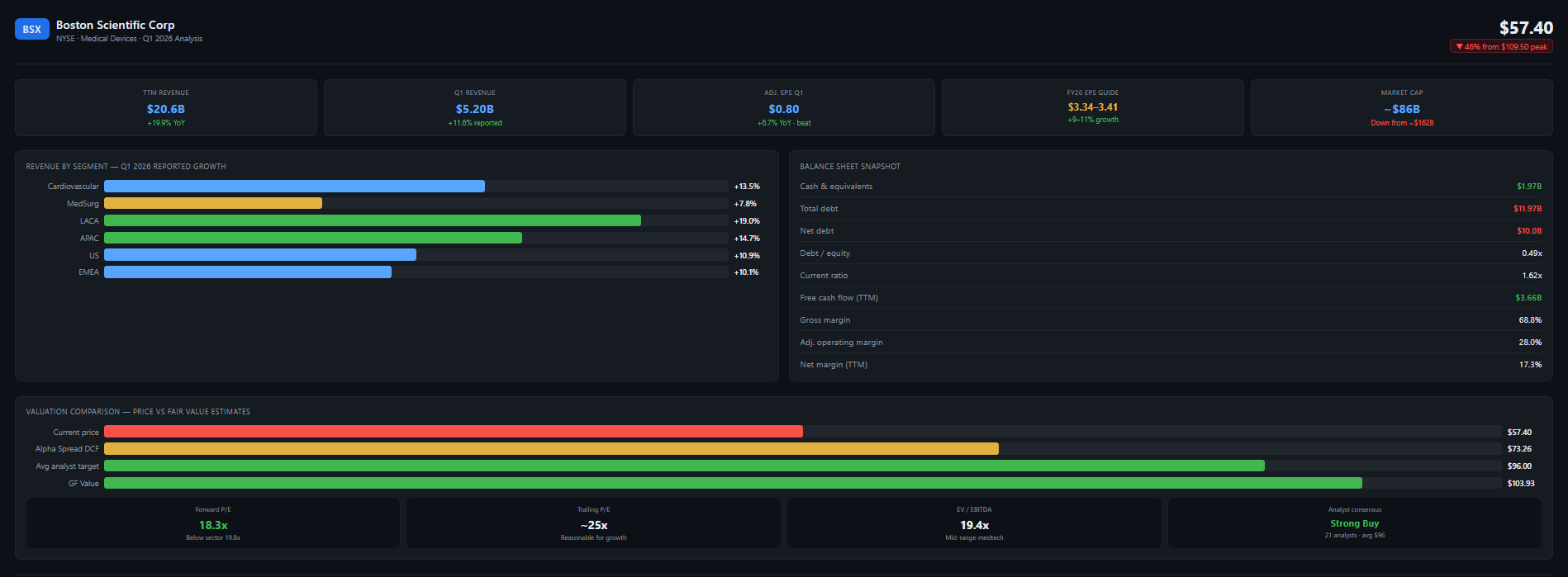Select the Current ratio row label

pyautogui.click(x=824, y=276)
